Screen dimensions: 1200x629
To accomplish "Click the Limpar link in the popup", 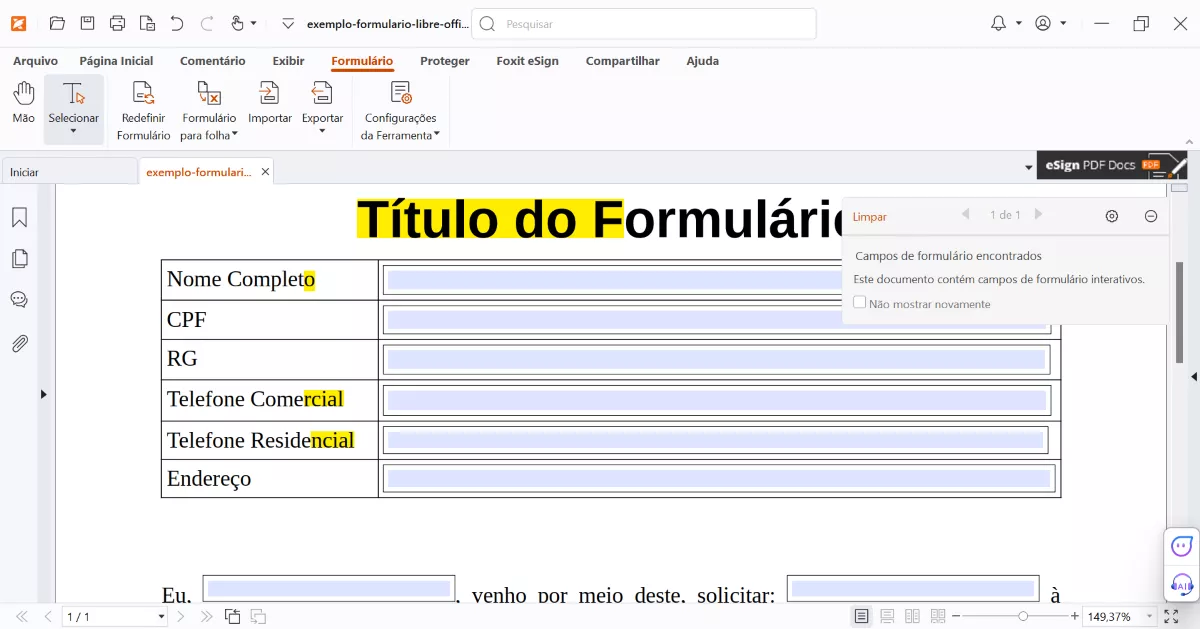I will tap(869, 216).
